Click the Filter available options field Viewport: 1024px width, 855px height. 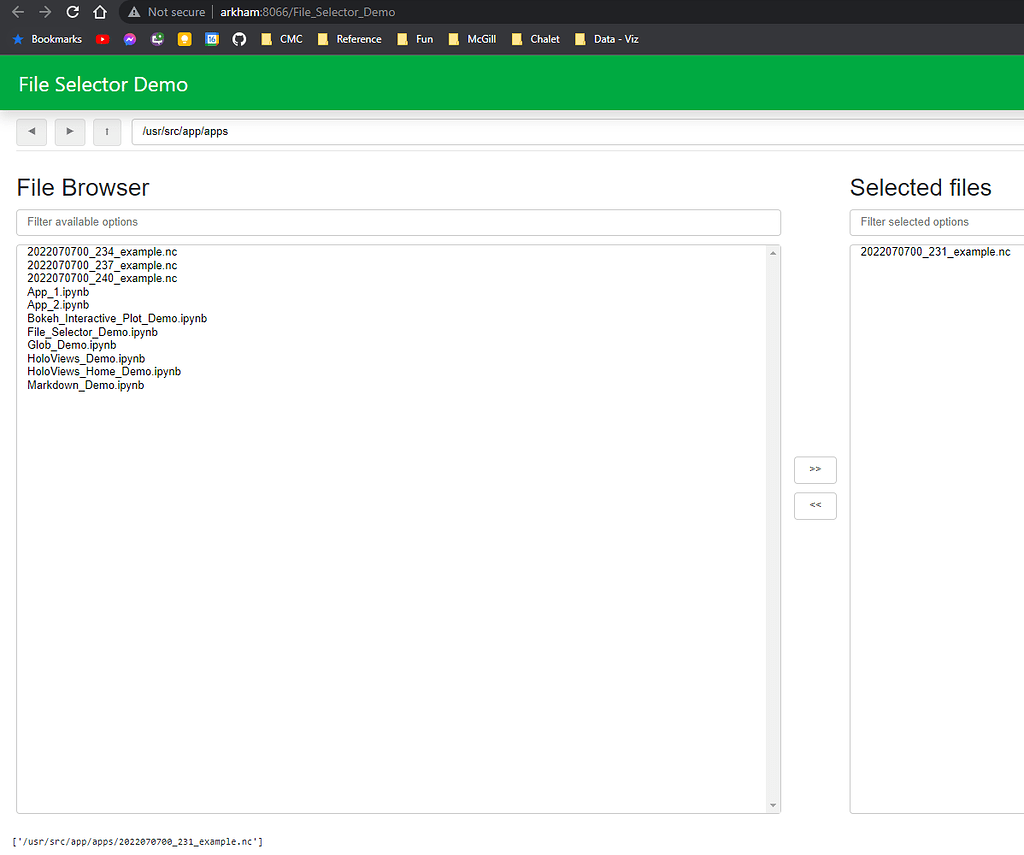[398, 222]
